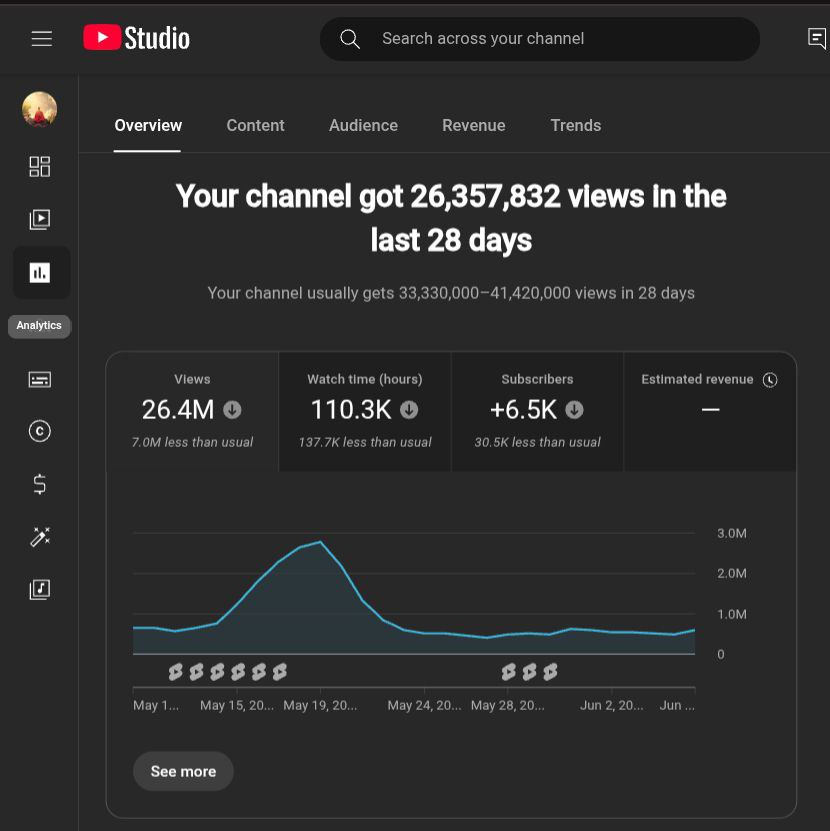The image size is (830, 831).
Task: Open the Earn dollar sign icon
Action: (x=40, y=485)
